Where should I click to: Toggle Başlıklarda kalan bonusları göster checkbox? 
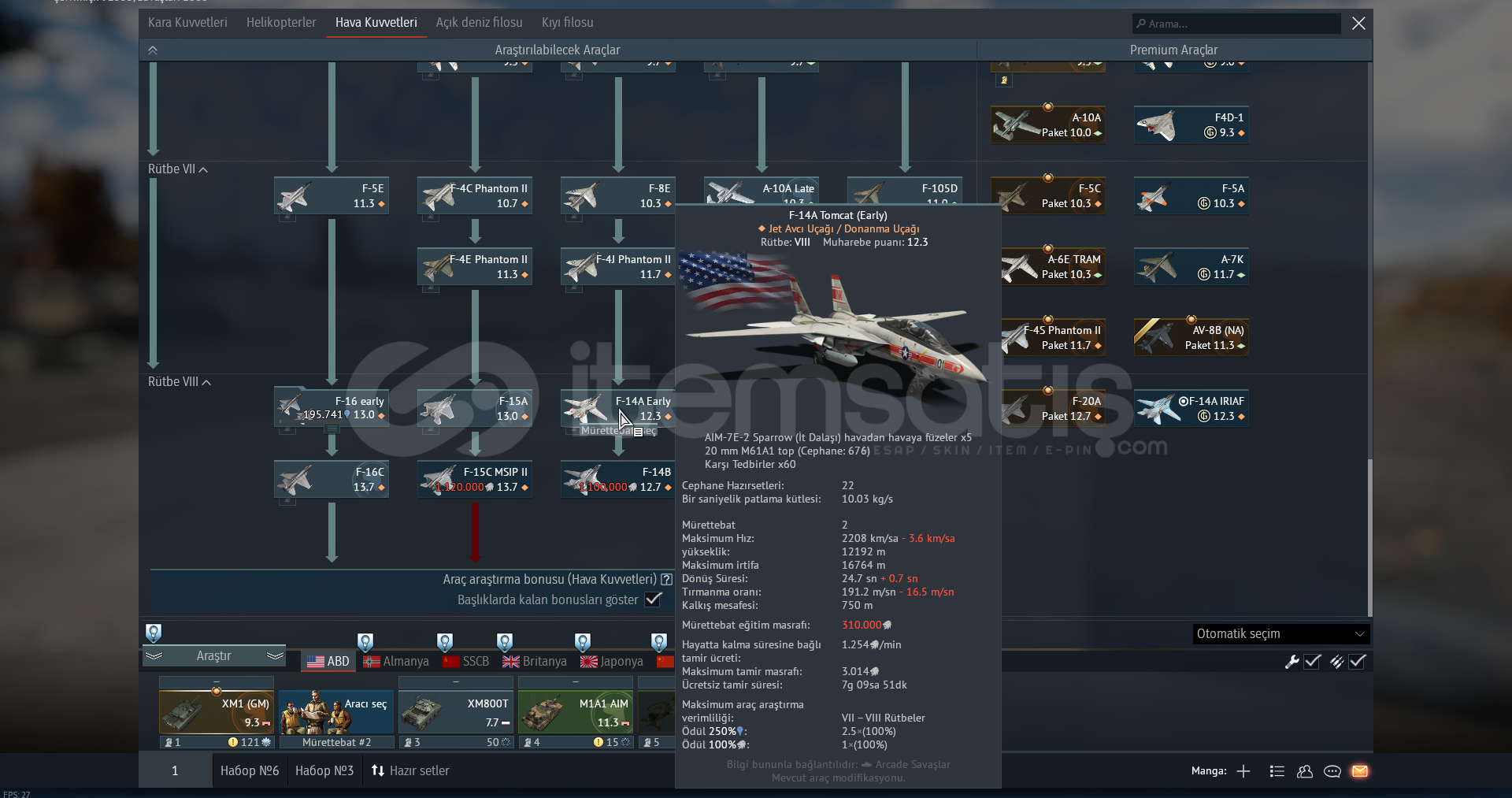(653, 599)
